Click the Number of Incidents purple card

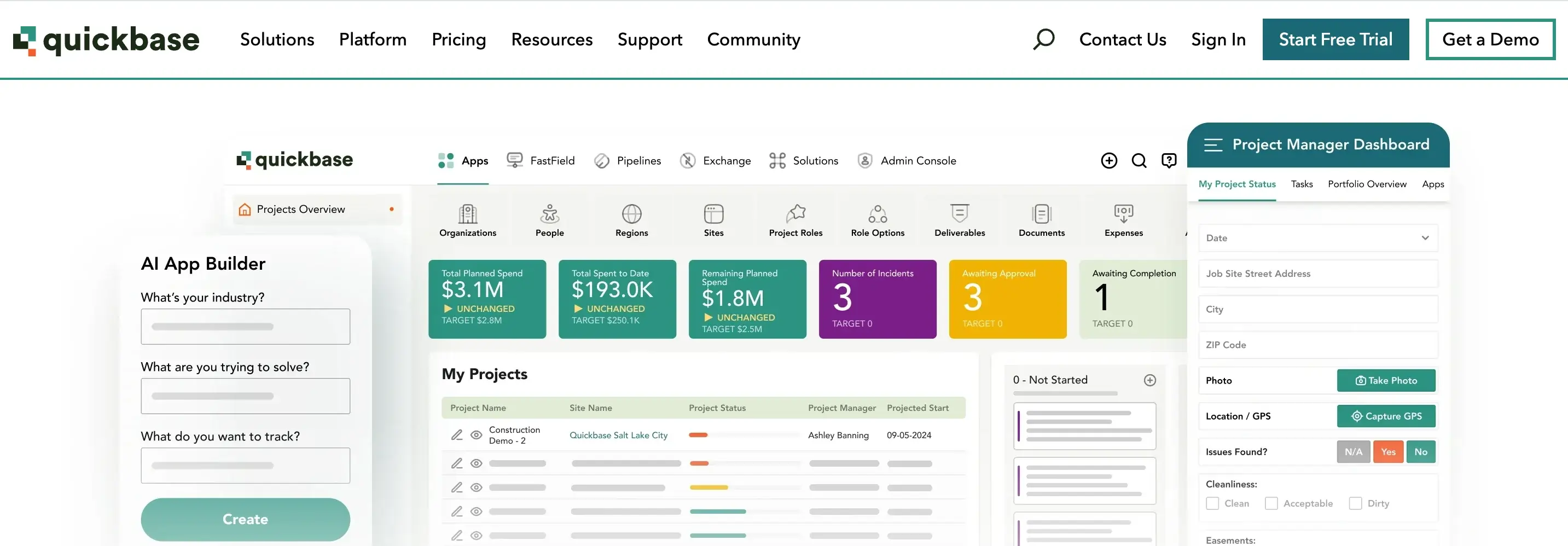[x=877, y=299]
